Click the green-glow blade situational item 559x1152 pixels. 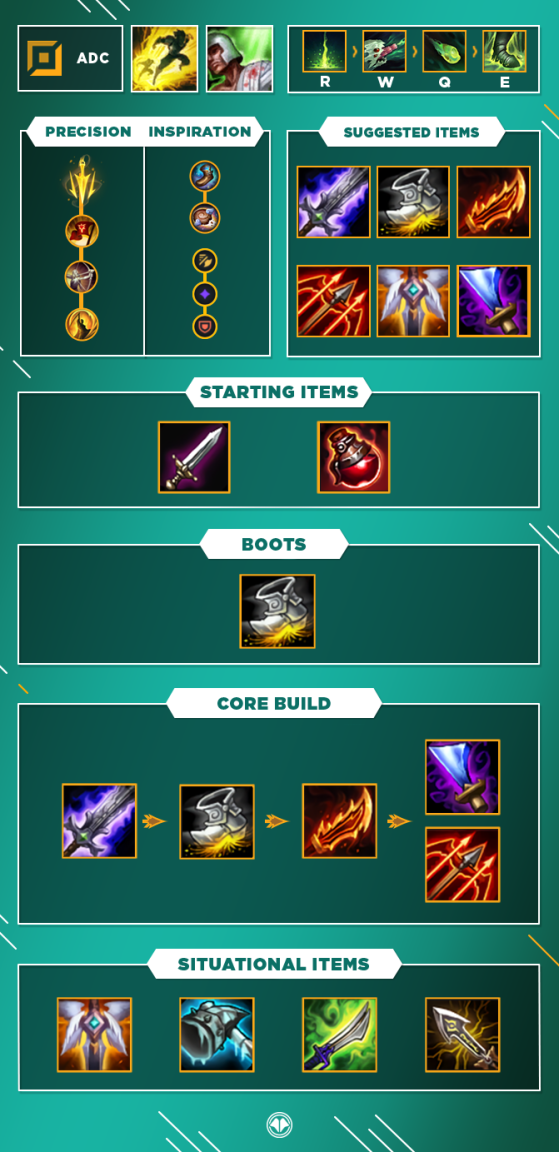click(x=339, y=1034)
